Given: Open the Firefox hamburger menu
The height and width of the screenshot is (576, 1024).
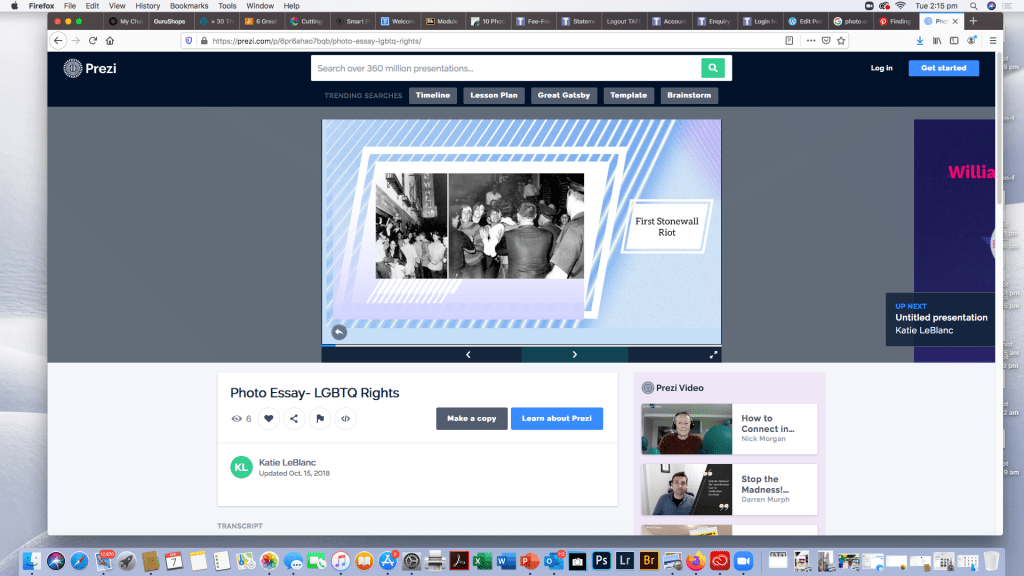Looking at the screenshot, I should (x=992, y=41).
